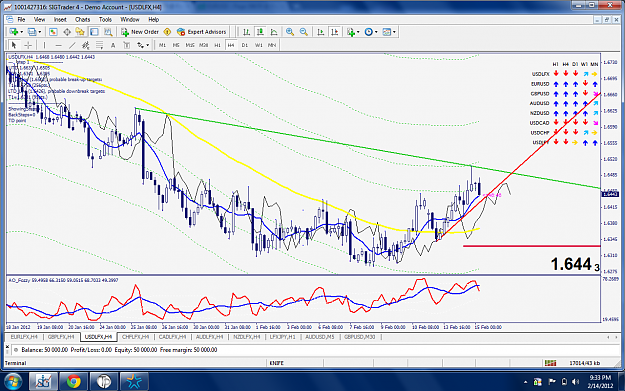625x391 pixels.
Task: Open the Help menu
Action: pos(153,19)
